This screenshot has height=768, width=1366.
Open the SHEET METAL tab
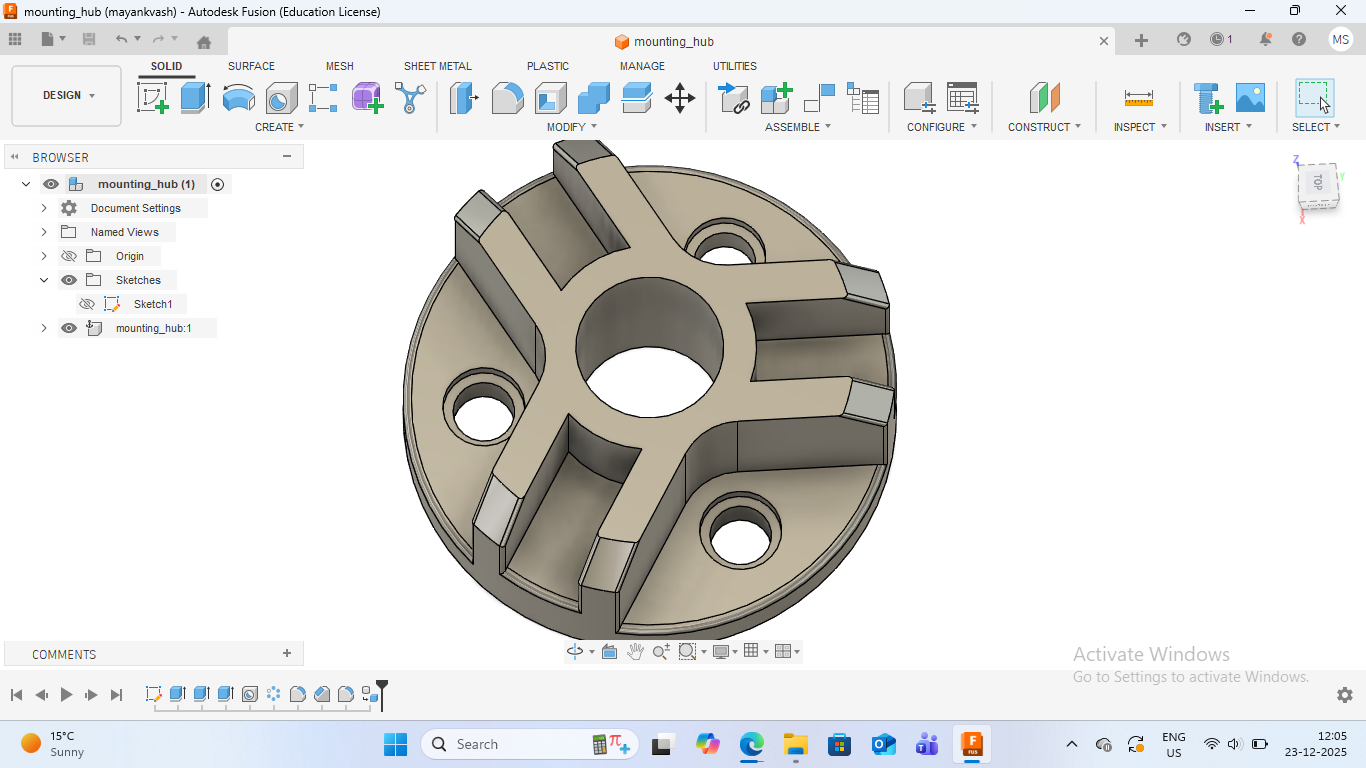437,66
